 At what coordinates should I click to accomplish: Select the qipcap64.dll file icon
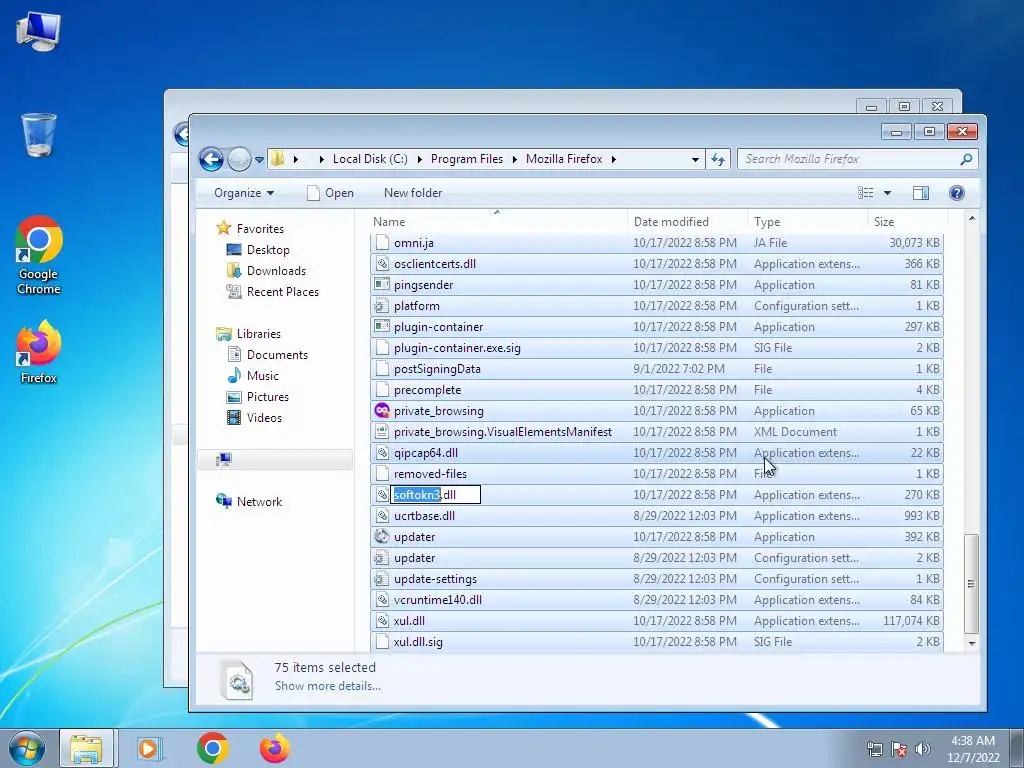click(382, 453)
